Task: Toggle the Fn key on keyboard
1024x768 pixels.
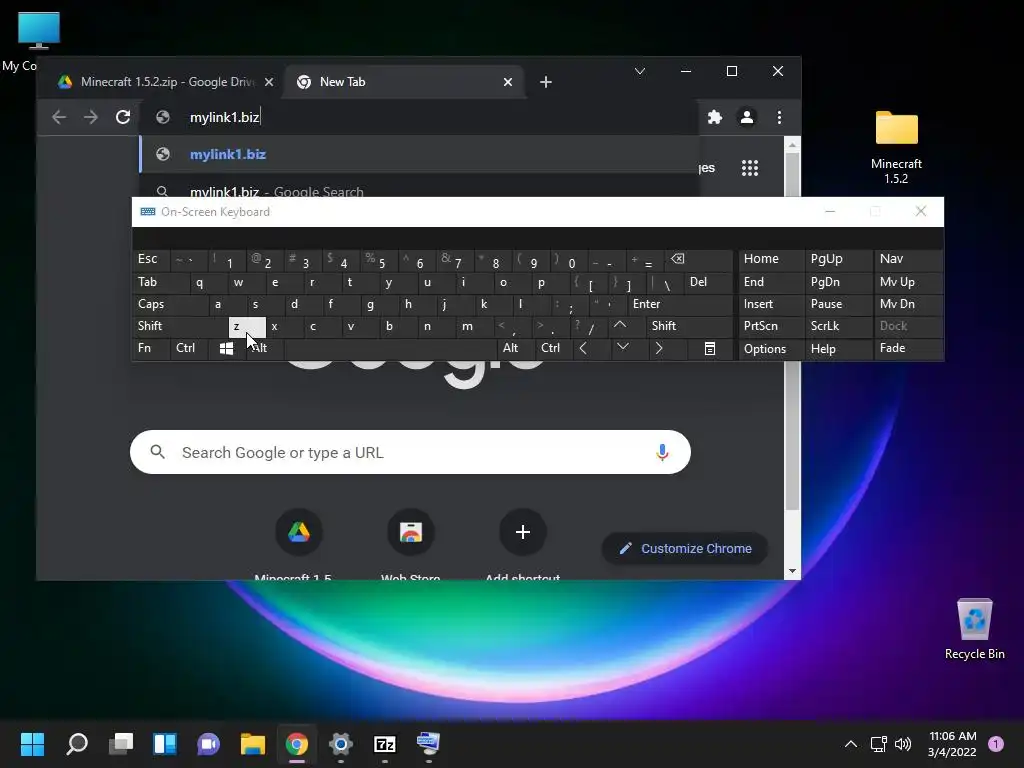Action: [x=151, y=349]
